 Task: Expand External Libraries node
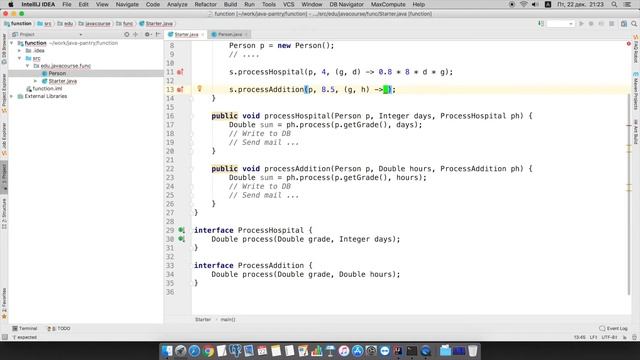click(12, 96)
